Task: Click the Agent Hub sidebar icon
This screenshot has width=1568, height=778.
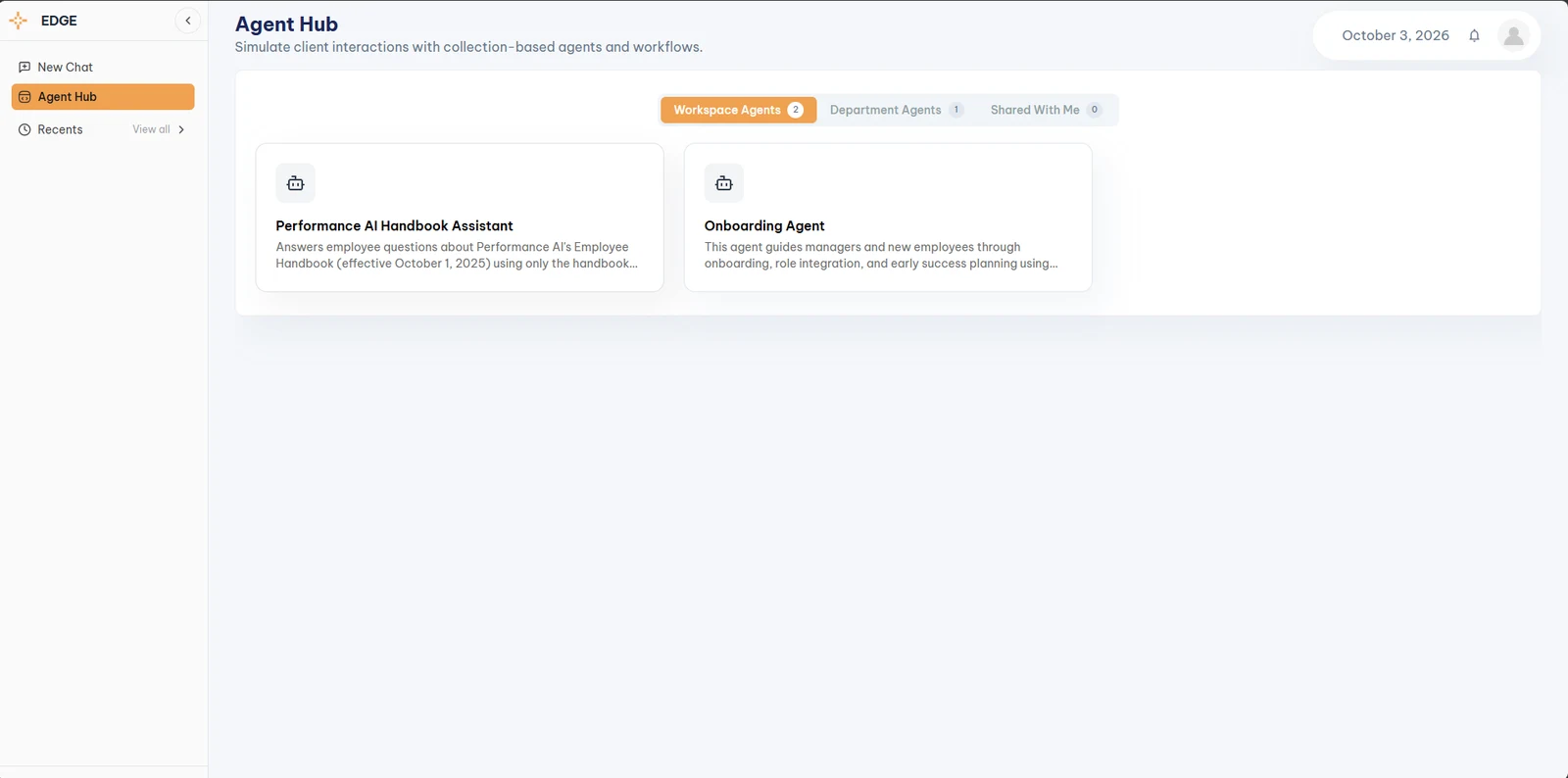Action: click(24, 97)
